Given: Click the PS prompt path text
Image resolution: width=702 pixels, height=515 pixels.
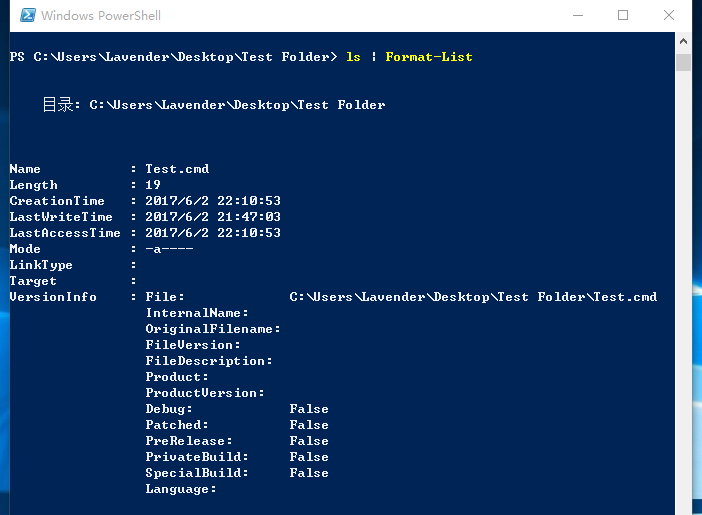Looking at the screenshot, I should pyautogui.click(x=173, y=57).
